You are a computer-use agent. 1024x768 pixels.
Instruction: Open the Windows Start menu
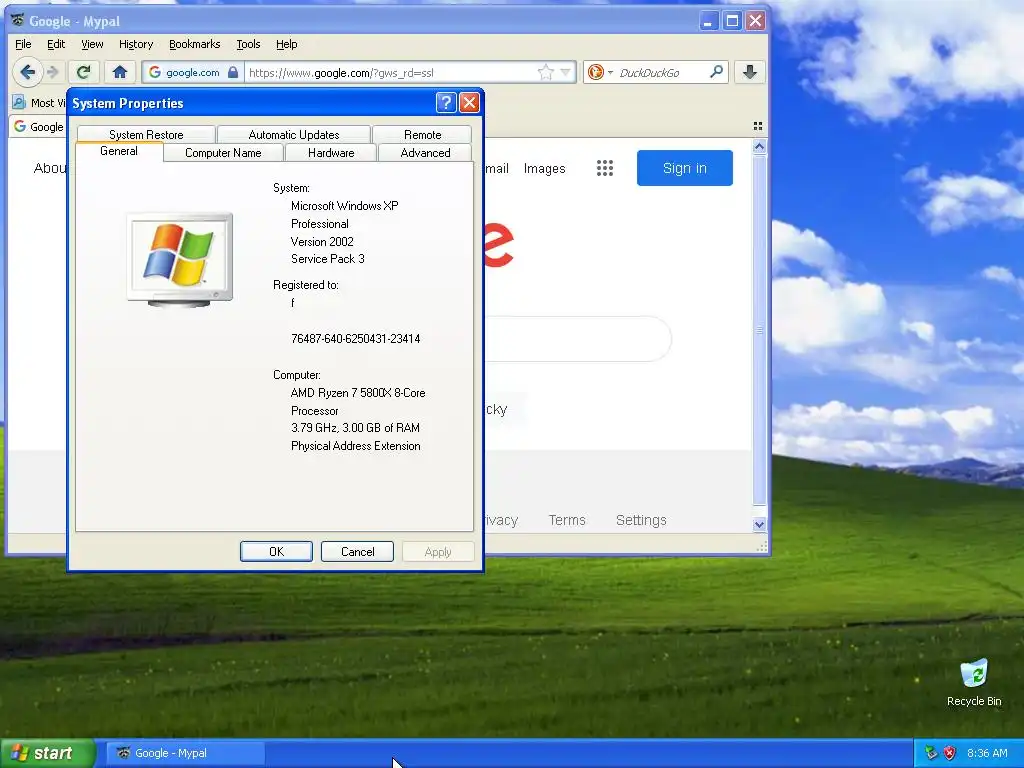tap(47, 753)
